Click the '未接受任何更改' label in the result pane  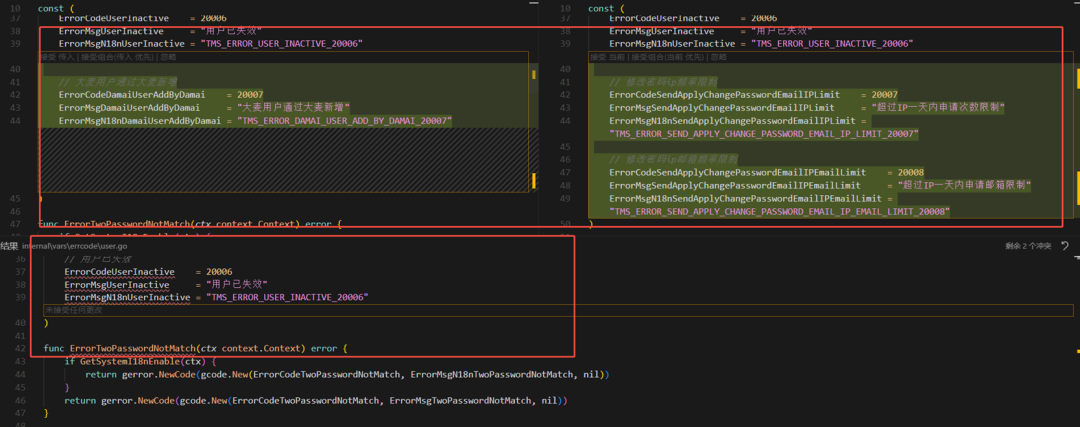[73, 310]
